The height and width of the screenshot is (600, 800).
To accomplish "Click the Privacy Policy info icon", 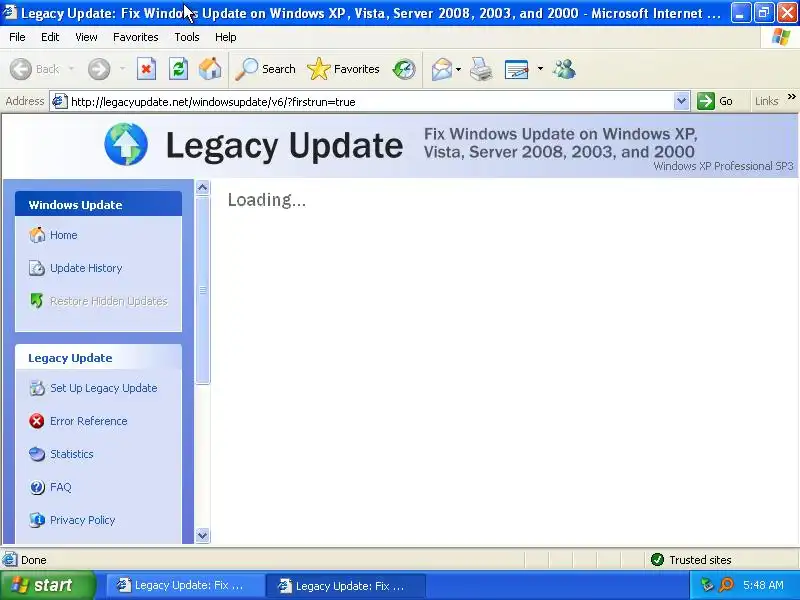I will 37,520.
